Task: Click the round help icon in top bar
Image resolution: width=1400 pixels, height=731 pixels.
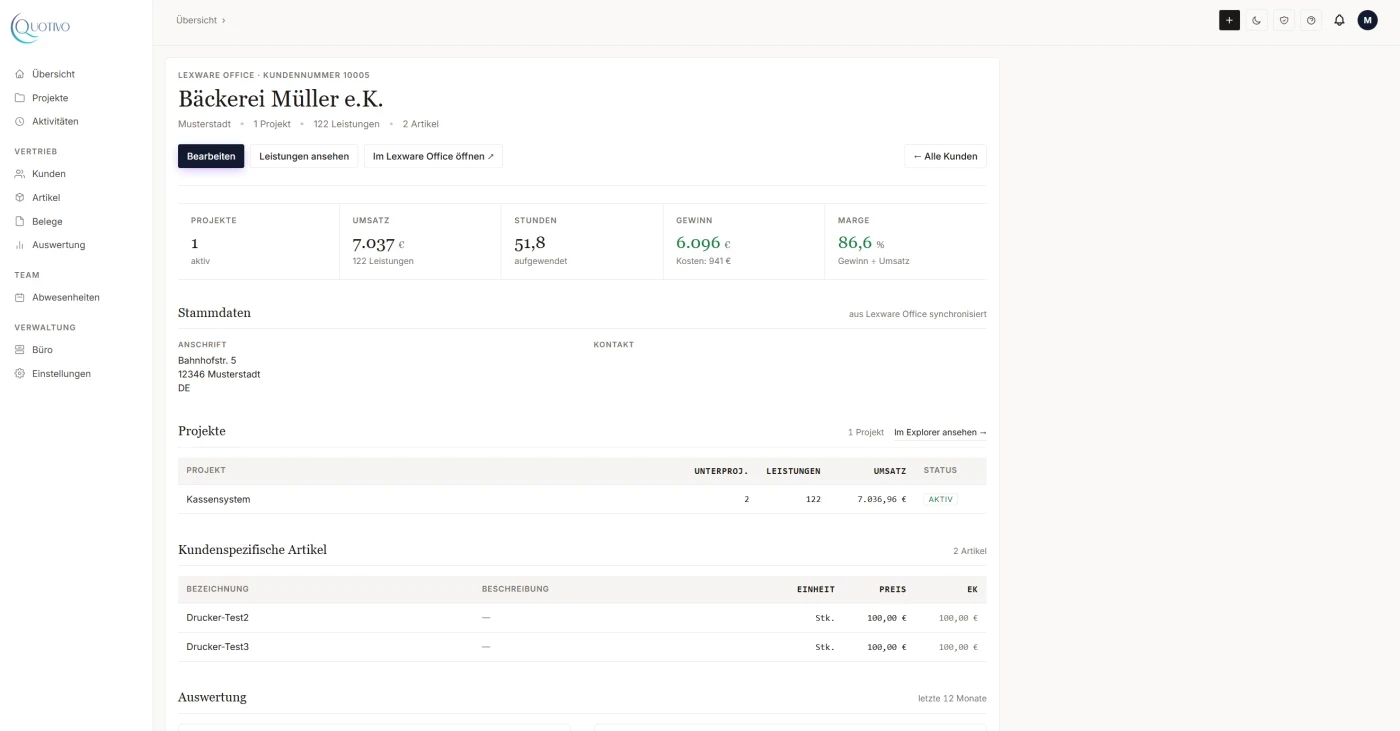Action: coord(1311,20)
